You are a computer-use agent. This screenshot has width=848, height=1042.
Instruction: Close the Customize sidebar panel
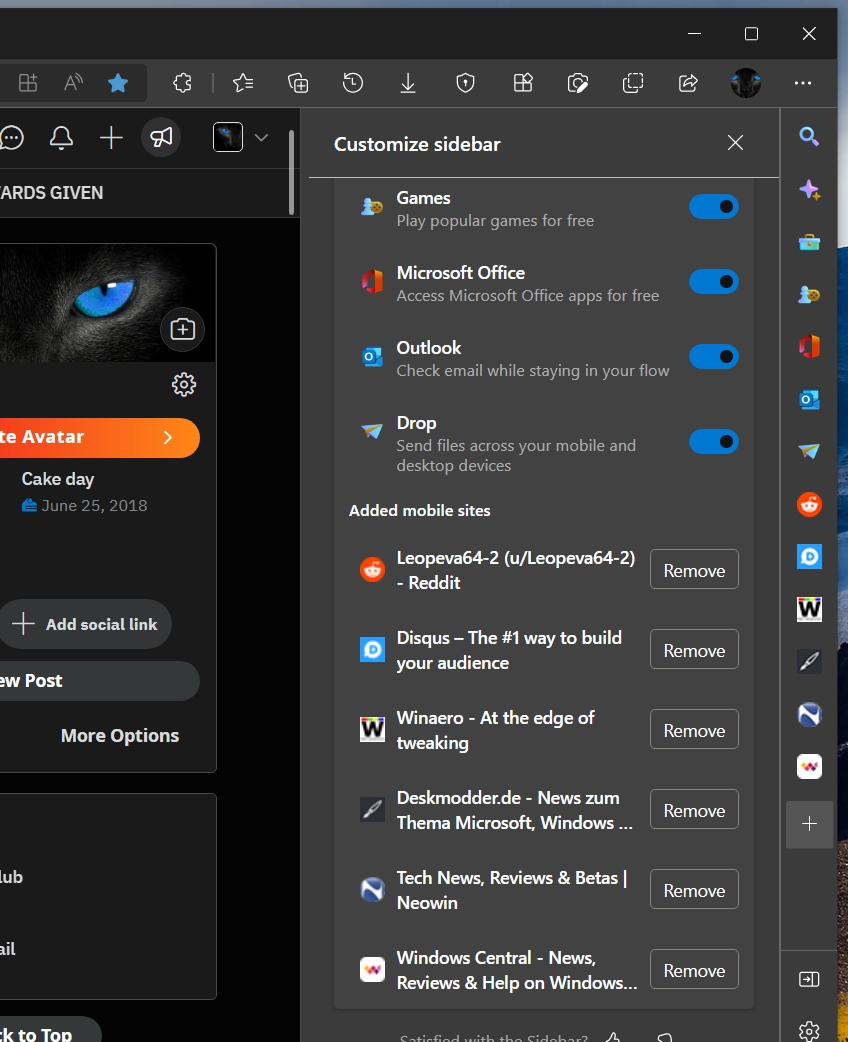click(x=735, y=143)
